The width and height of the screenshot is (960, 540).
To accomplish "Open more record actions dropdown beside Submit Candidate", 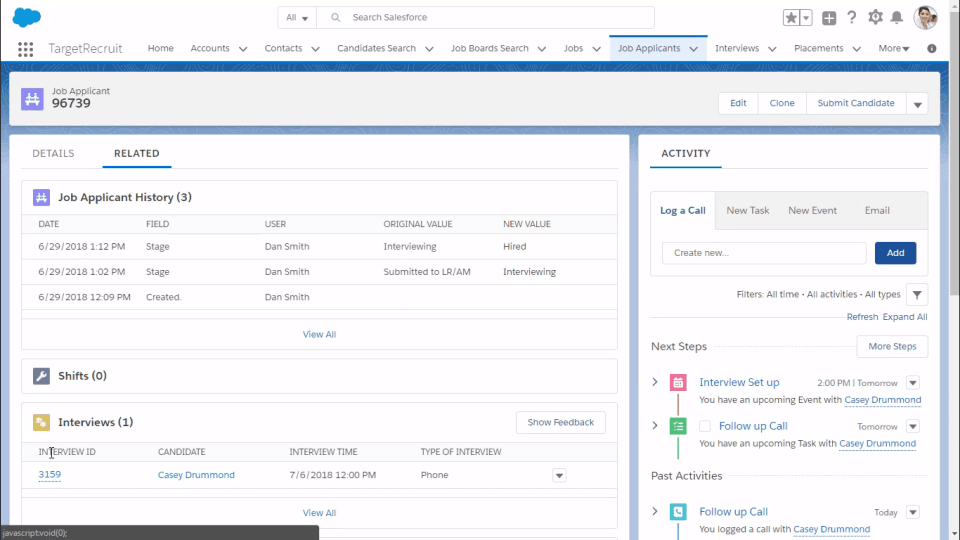I will coord(917,103).
